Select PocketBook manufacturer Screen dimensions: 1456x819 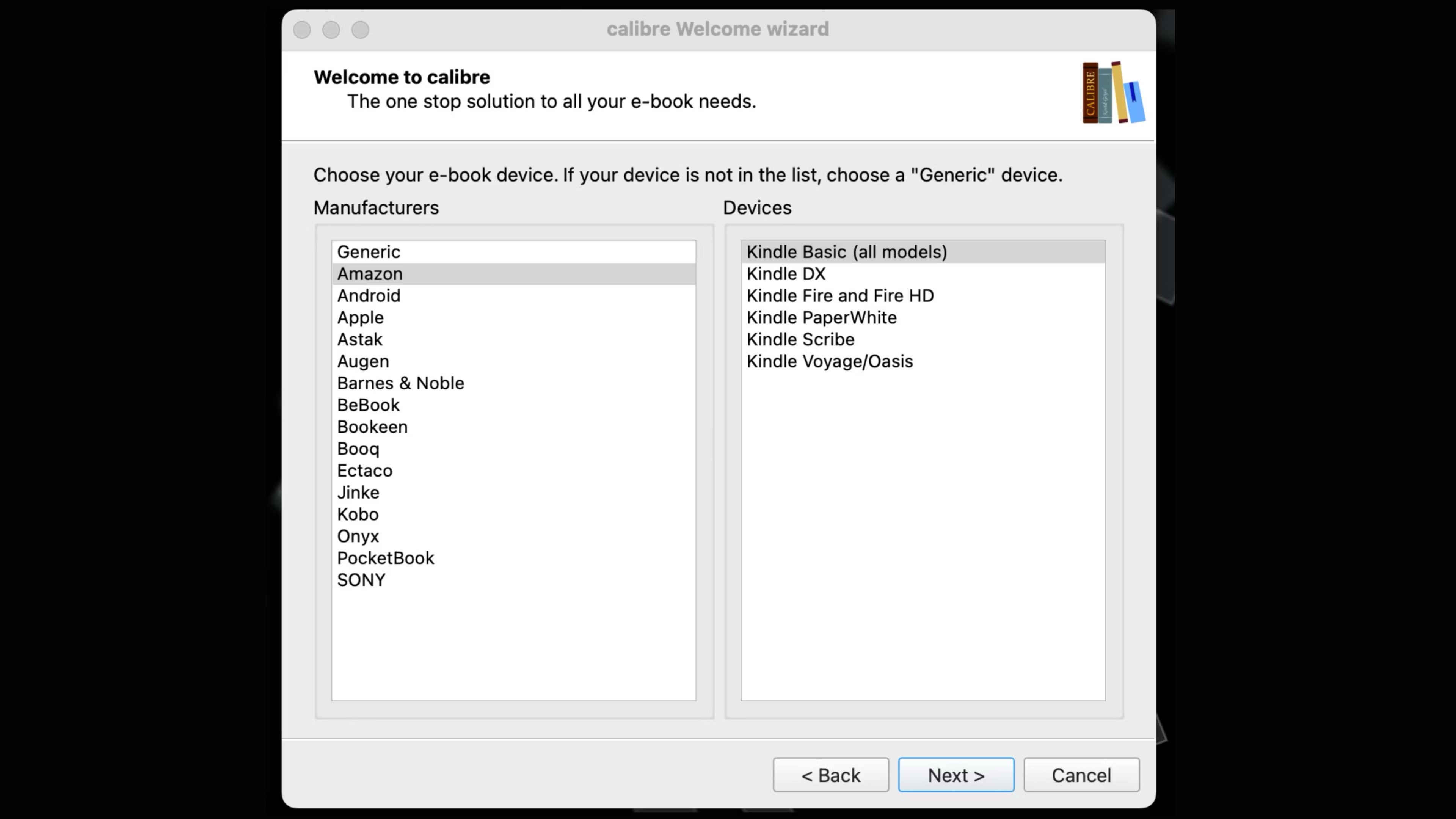513,558
